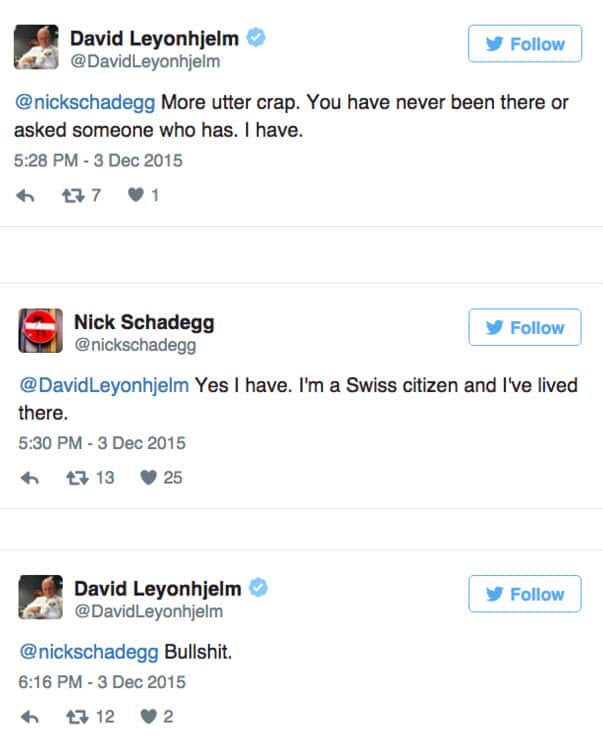Open the 5:30 PM tweet timestamp
Screen dimensions: 603x745
[102, 443]
